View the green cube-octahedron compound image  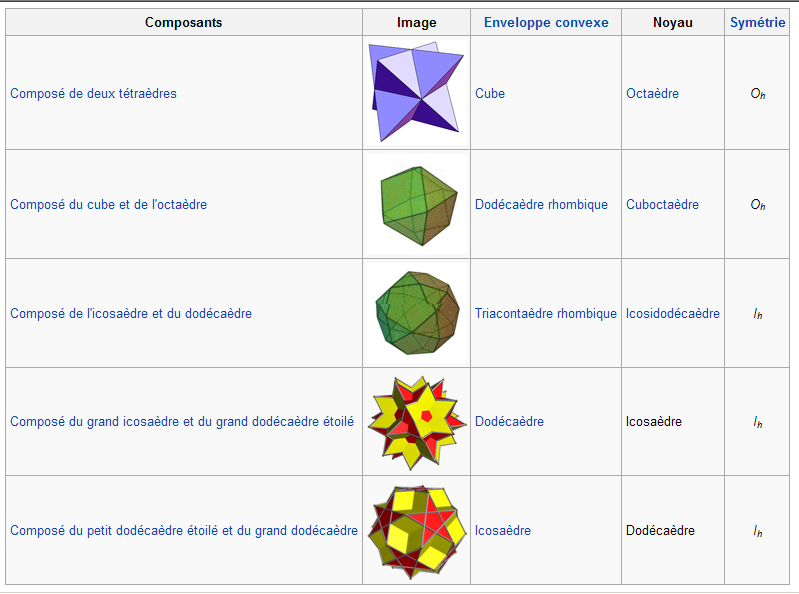(418, 205)
